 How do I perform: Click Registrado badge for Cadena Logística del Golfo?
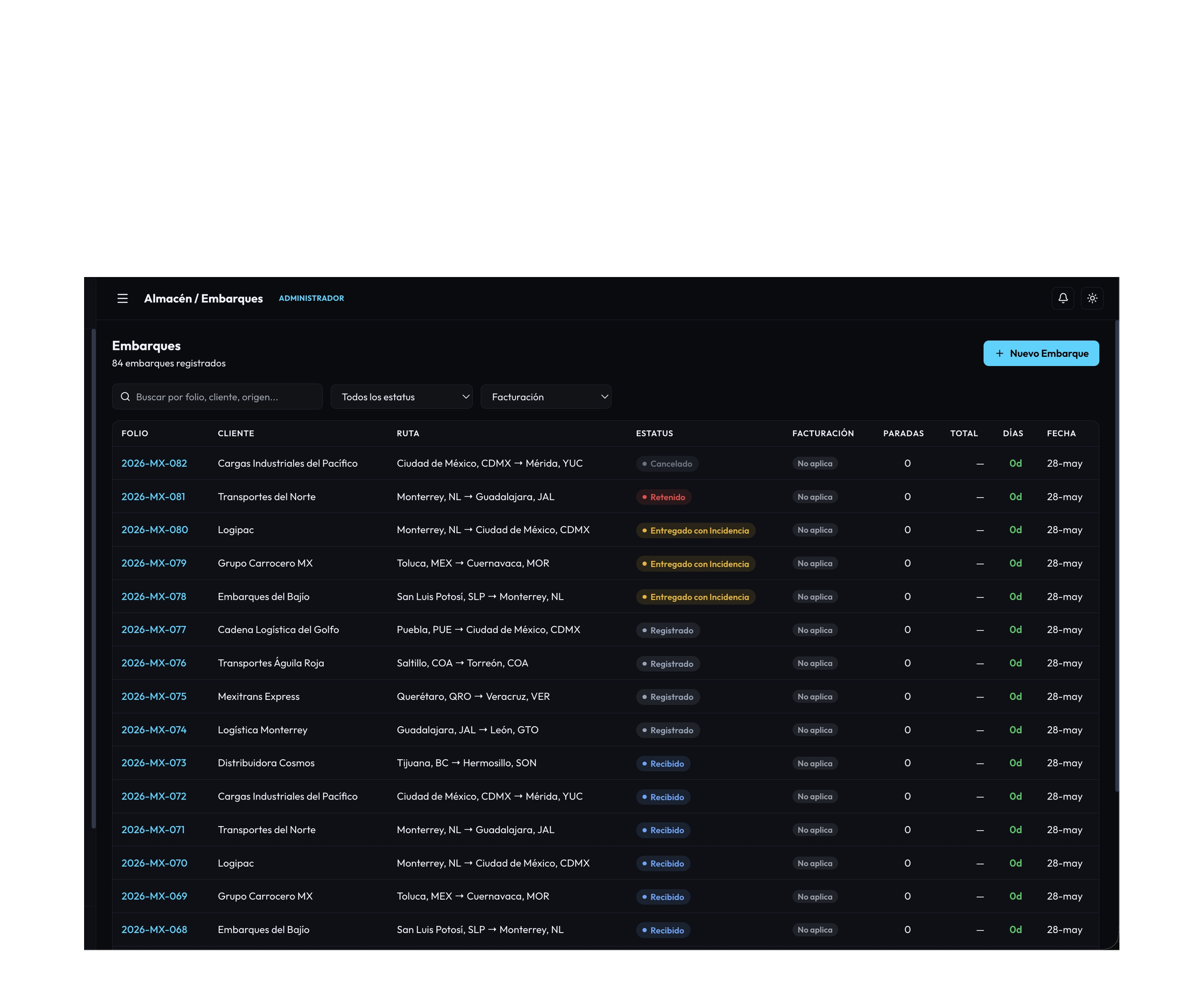pos(668,630)
